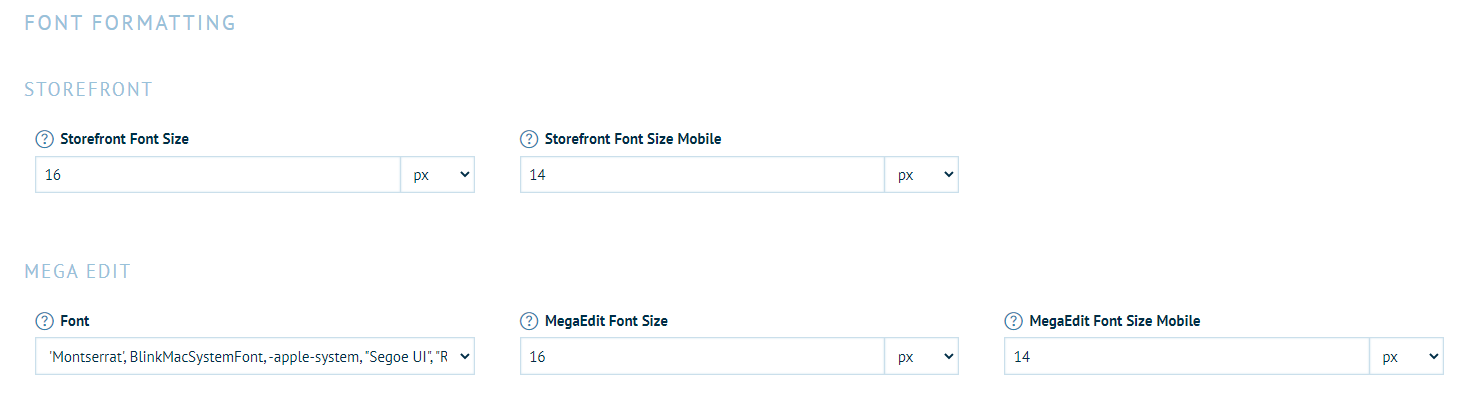The width and height of the screenshot is (1468, 415).
Task: Focus the Storefront Font Size Mobile input
Action: [x=702, y=175]
